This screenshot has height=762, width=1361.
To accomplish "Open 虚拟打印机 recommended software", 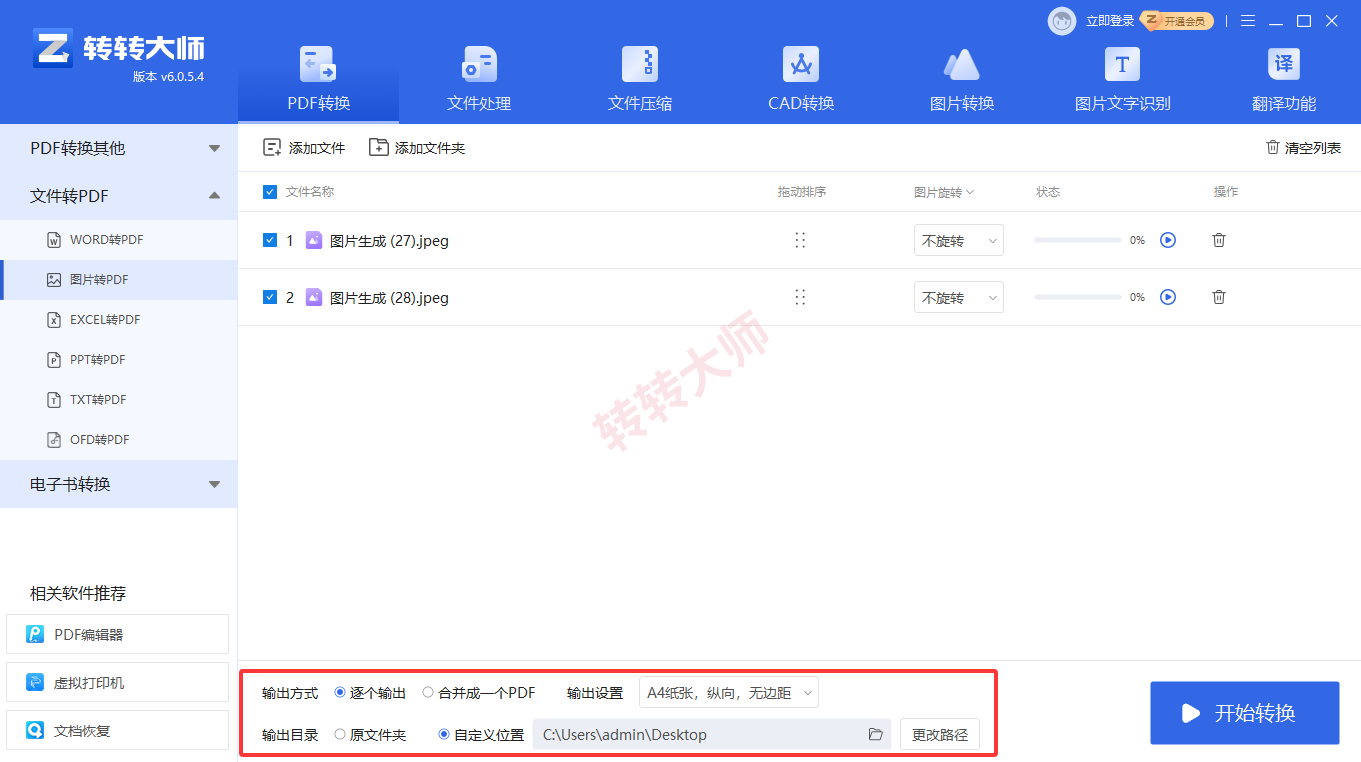I will point(118,683).
